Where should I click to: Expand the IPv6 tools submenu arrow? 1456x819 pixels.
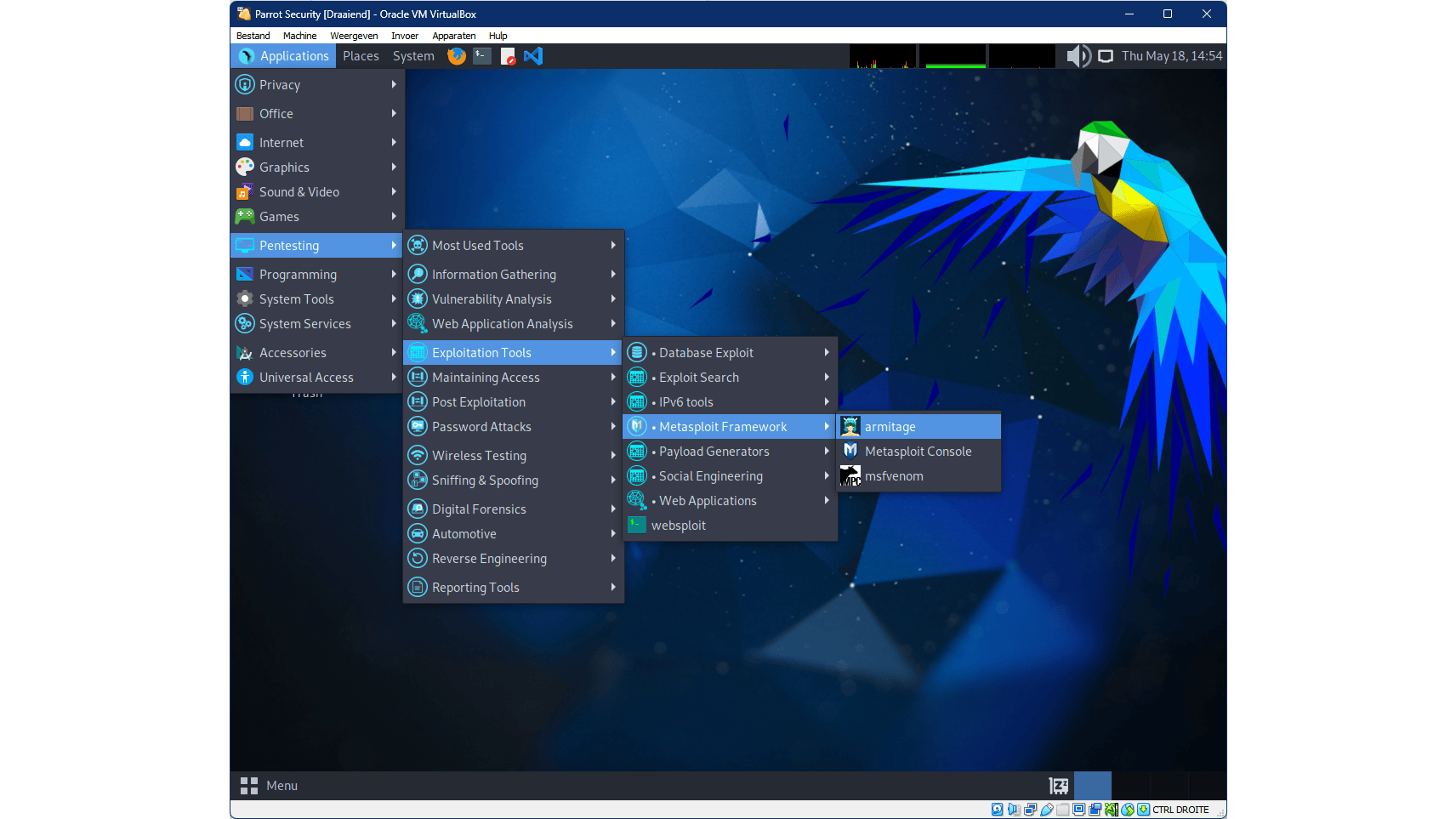[x=827, y=402]
